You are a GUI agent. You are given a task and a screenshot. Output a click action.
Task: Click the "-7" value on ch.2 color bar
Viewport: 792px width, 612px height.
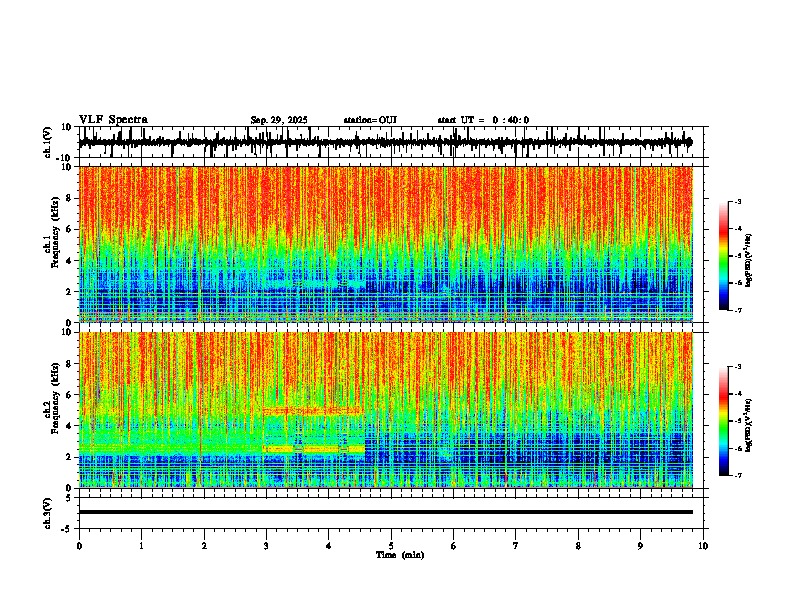coord(738,476)
